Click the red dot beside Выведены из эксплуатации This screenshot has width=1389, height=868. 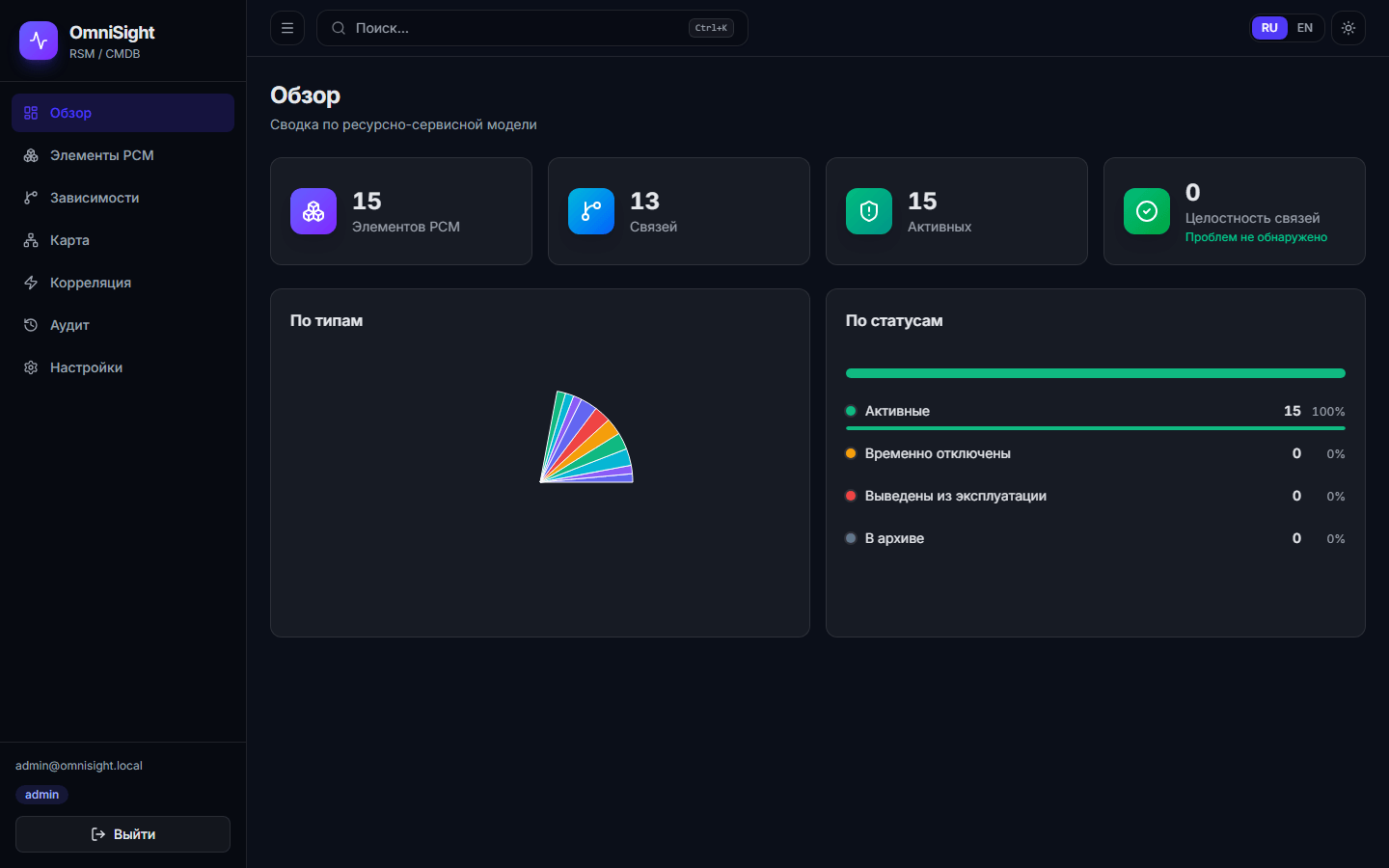[851, 496]
